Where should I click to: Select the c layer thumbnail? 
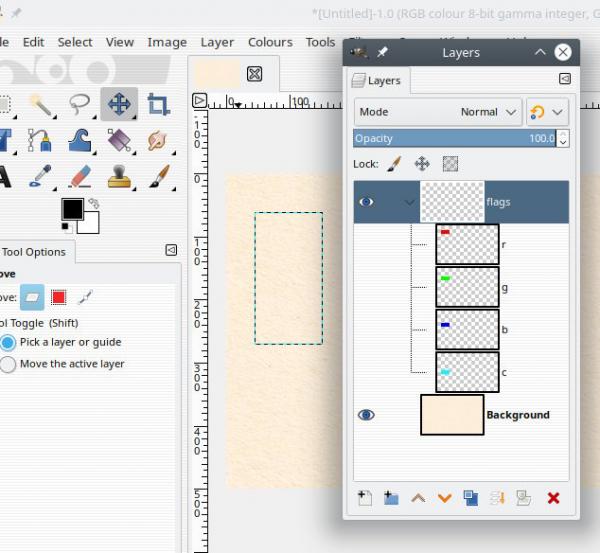467,372
